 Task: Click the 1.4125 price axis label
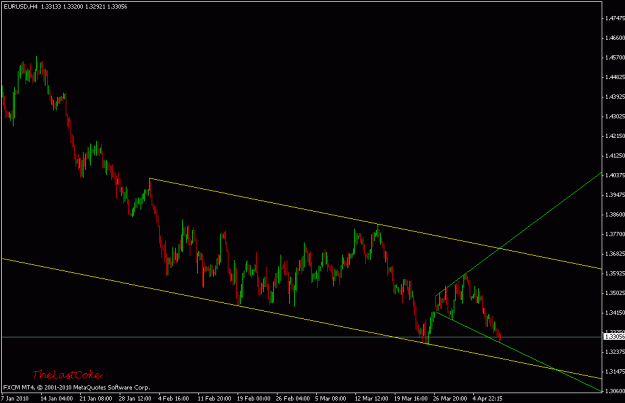pyautogui.click(x=615, y=155)
